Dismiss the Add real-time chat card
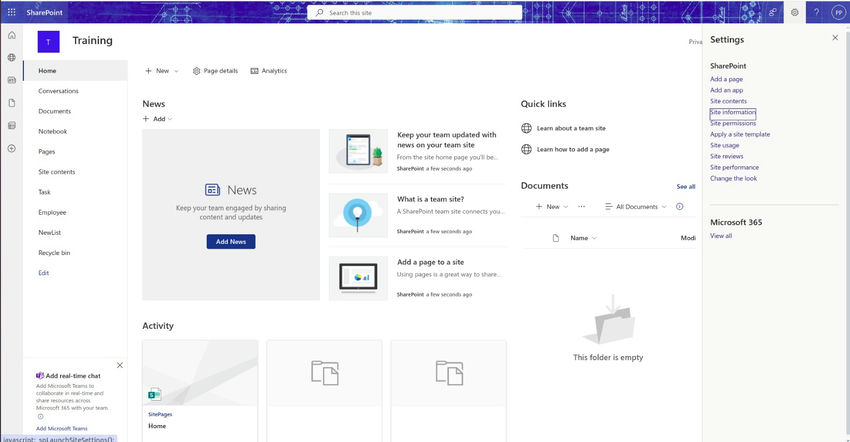This screenshot has height=442, width=850. click(120, 365)
